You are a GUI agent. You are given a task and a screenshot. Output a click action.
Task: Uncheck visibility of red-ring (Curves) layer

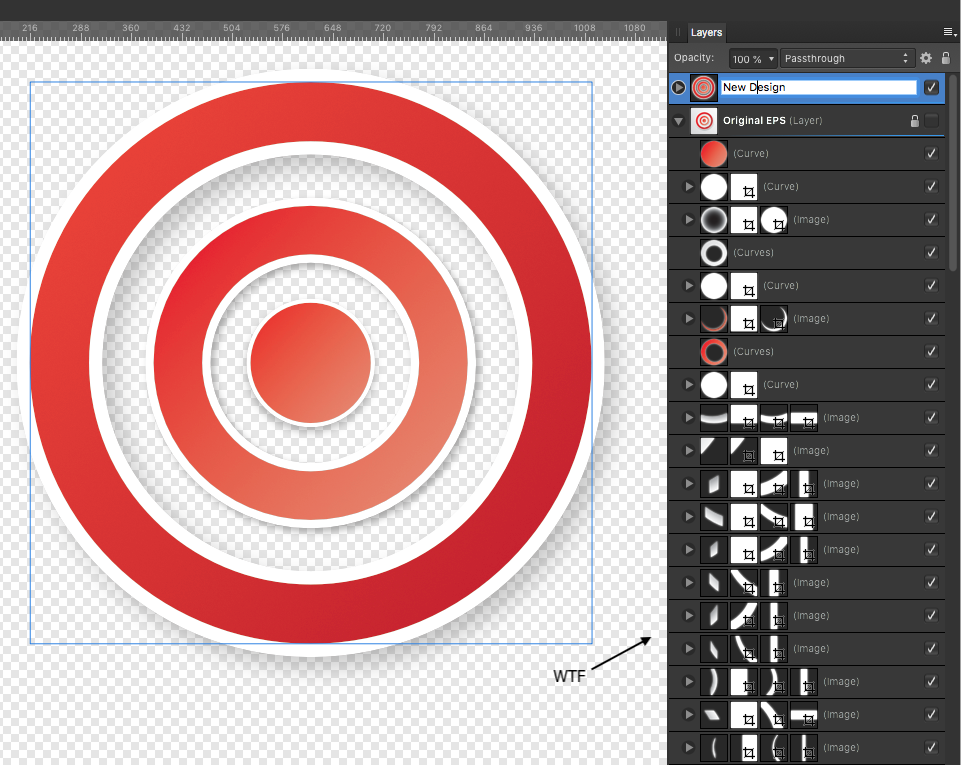tap(932, 351)
